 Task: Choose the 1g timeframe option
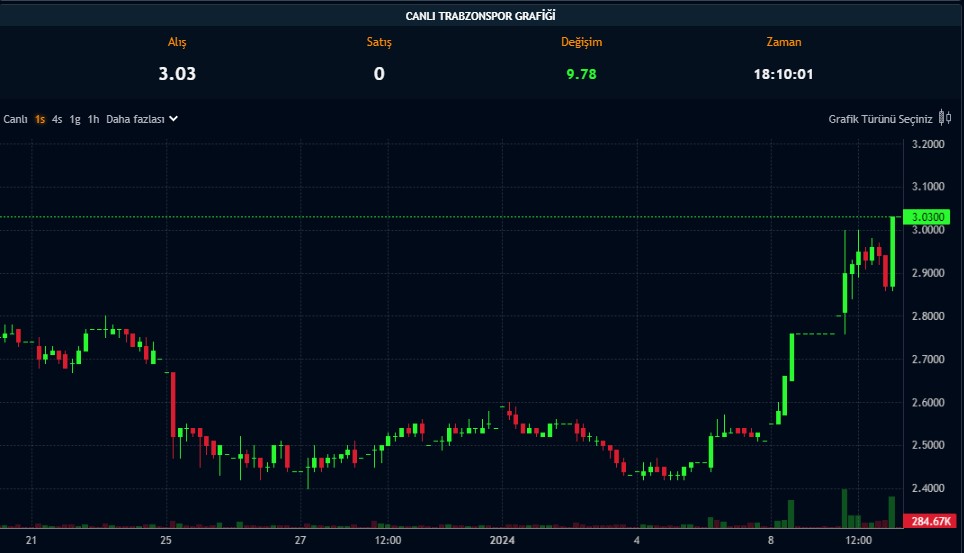coord(75,119)
